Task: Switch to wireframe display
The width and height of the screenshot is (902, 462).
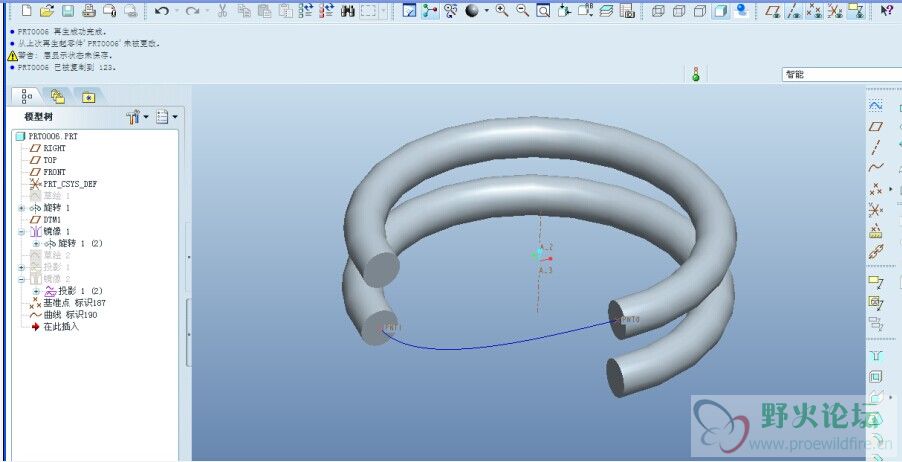Action: [x=658, y=11]
